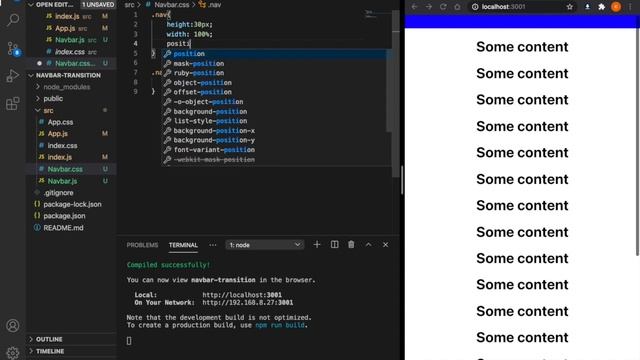640x360 pixels.
Task: Open the browser profile avatar
Action: (x=616, y=7)
